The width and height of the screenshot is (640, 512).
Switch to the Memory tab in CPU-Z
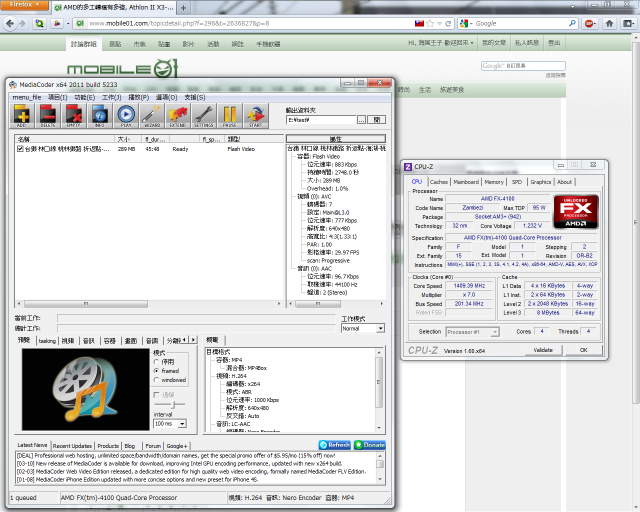(x=494, y=182)
